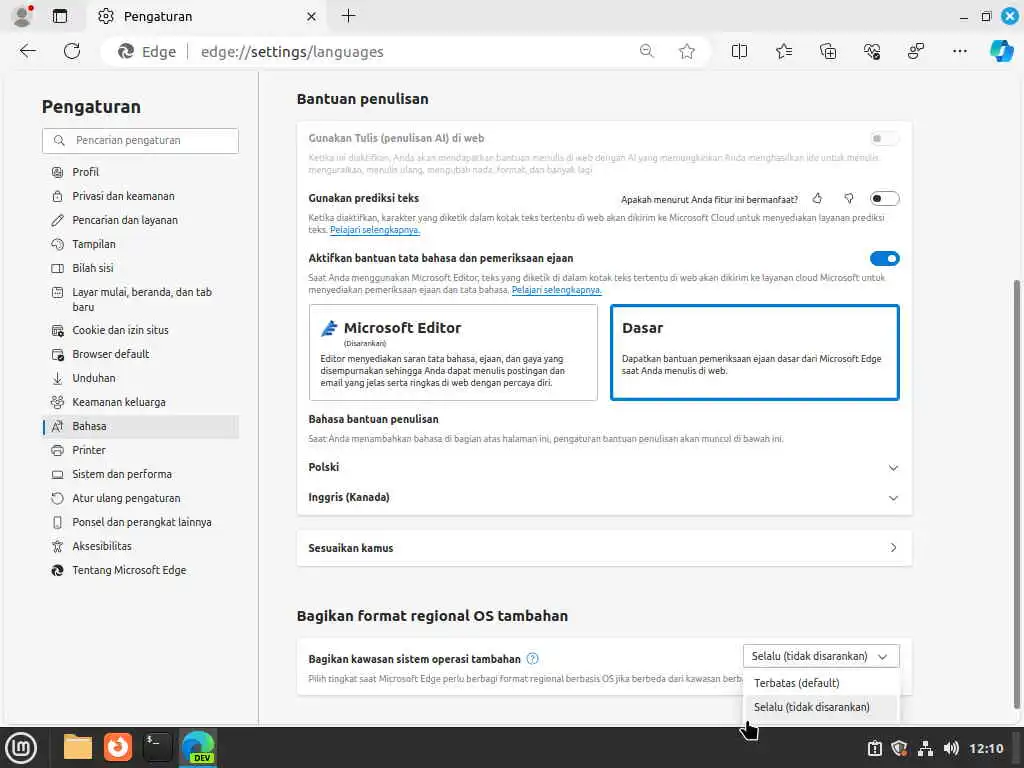Open the Linux Mint start menu
The image size is (1024, 768).
click(x=21, y=747)
